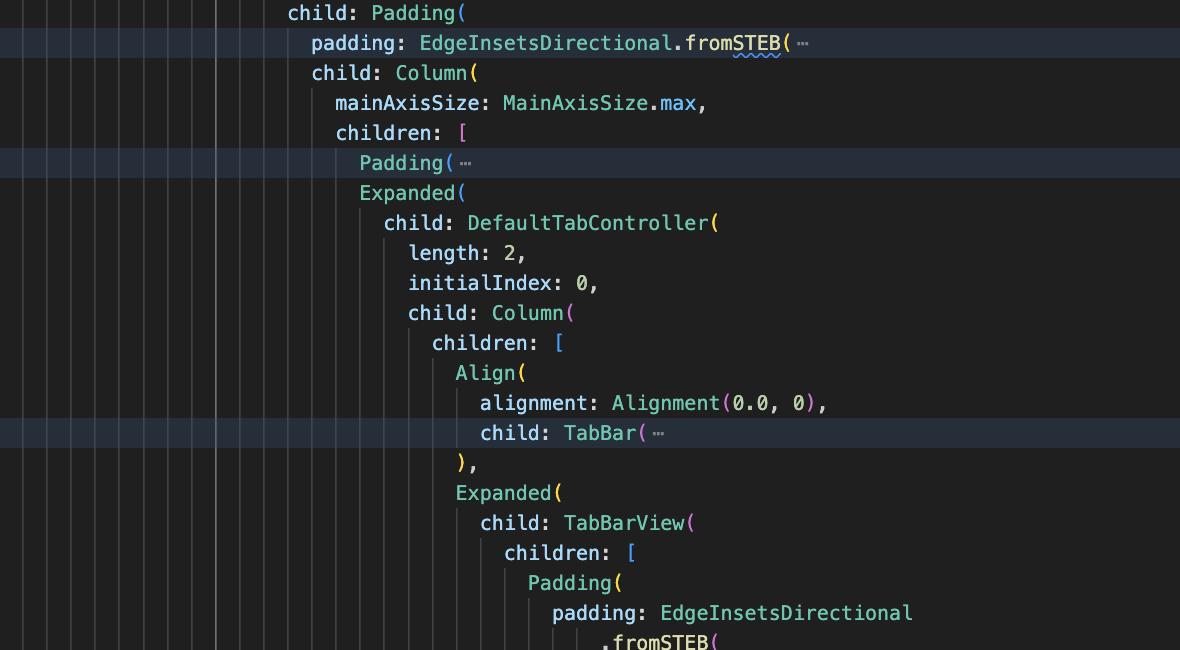Viewport: 1180px width, 650px height.
Task: Click the initialIndex property
Action: (x=480, y=284)
